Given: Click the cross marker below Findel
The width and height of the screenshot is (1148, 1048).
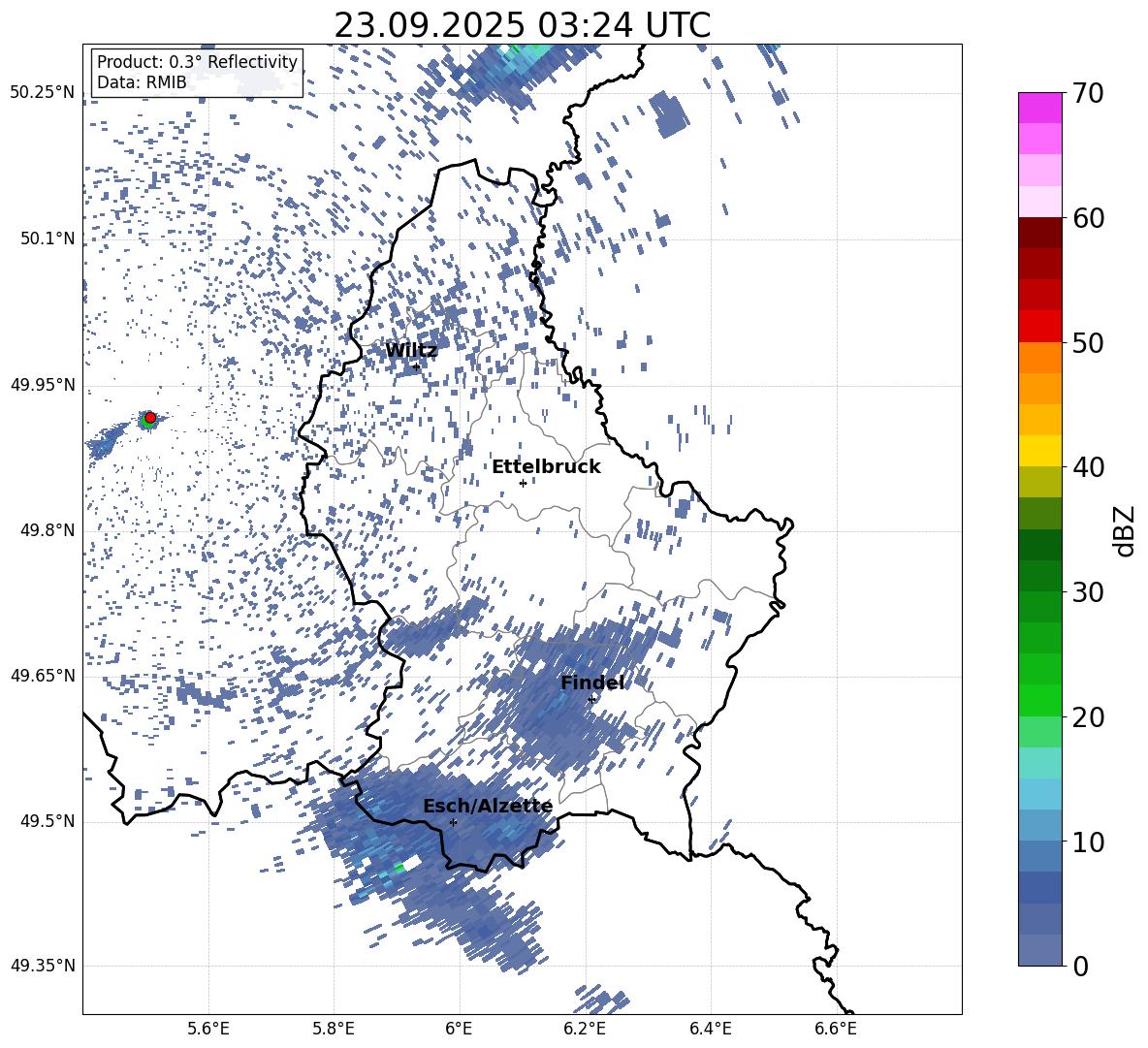Looking at the screenshot, I should 591,699.
